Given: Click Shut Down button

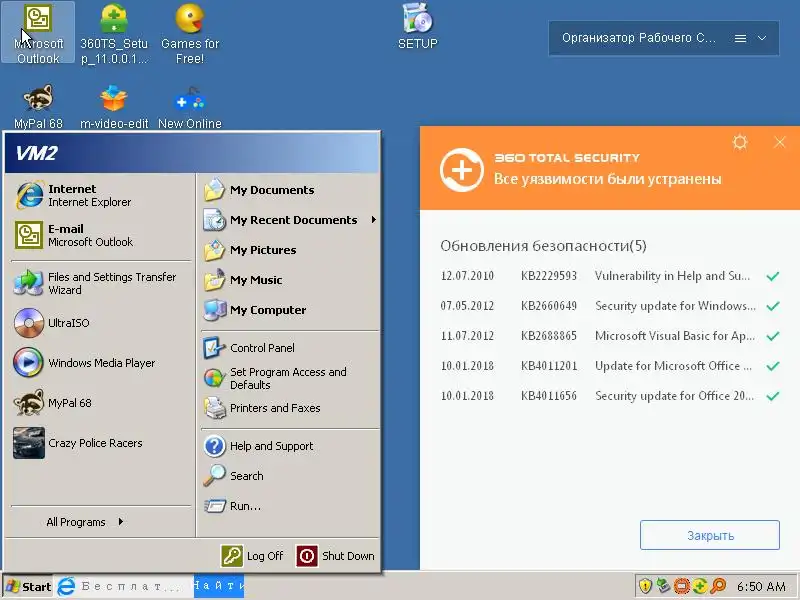Looking at the screenshot, I should click(x=336, y=556).
